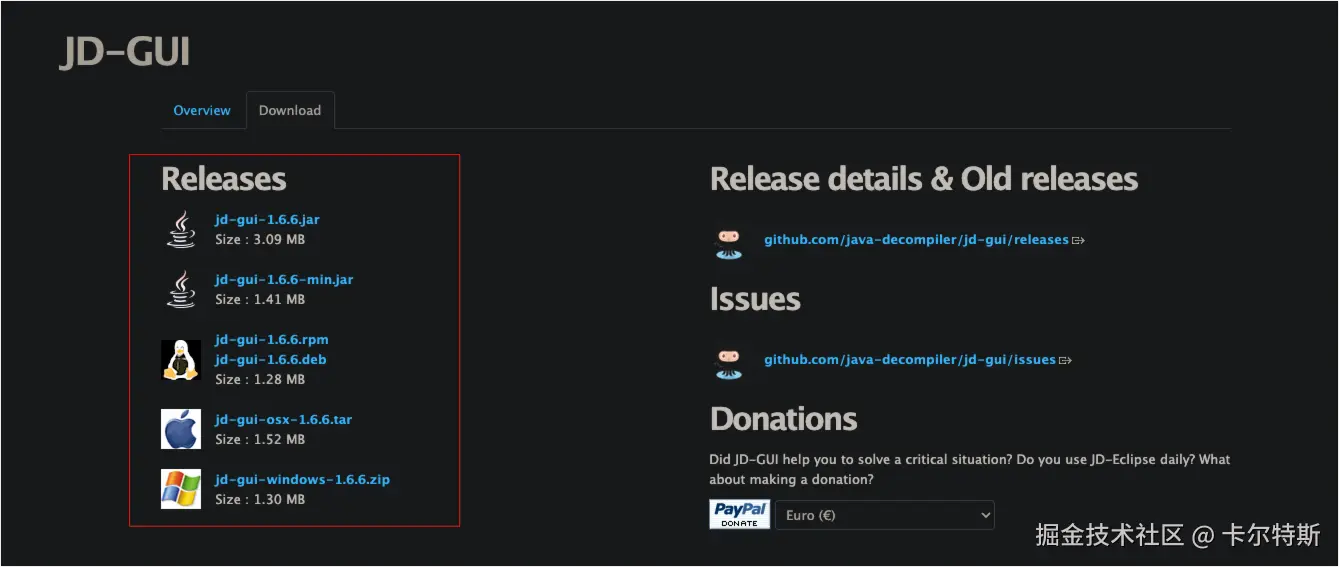Click the 'Size : 1.52 MB' text
The image size is (1339, 567).
260,440
